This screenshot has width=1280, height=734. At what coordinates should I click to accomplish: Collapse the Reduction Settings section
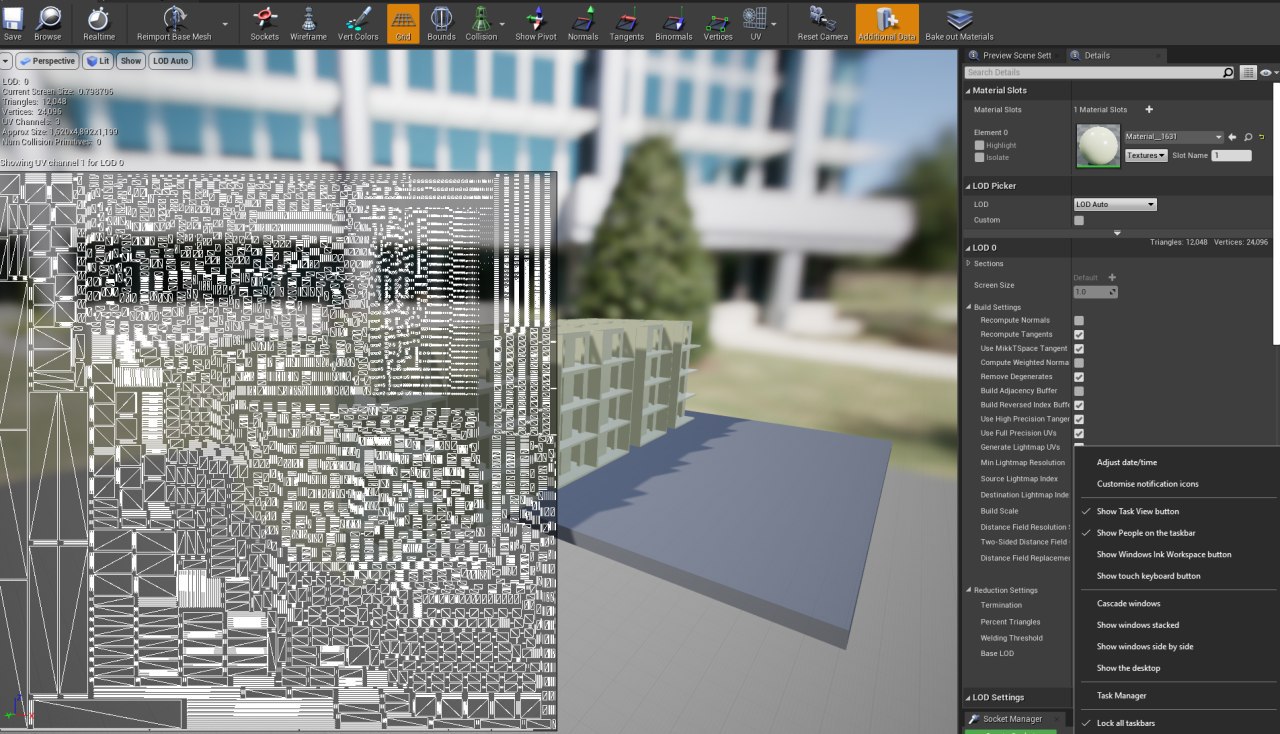(968, 590)
